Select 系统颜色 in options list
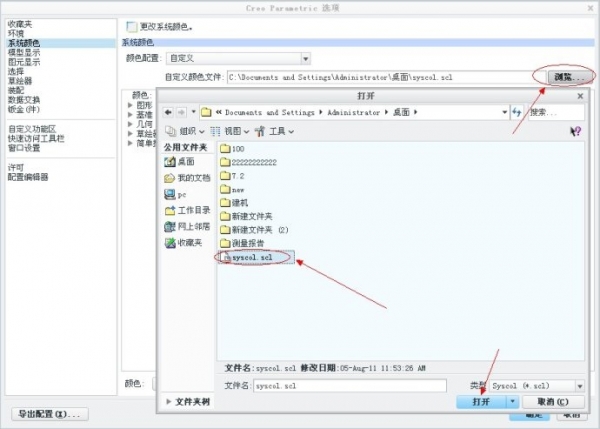Screen dimensions: 600x429 [24, 43]
